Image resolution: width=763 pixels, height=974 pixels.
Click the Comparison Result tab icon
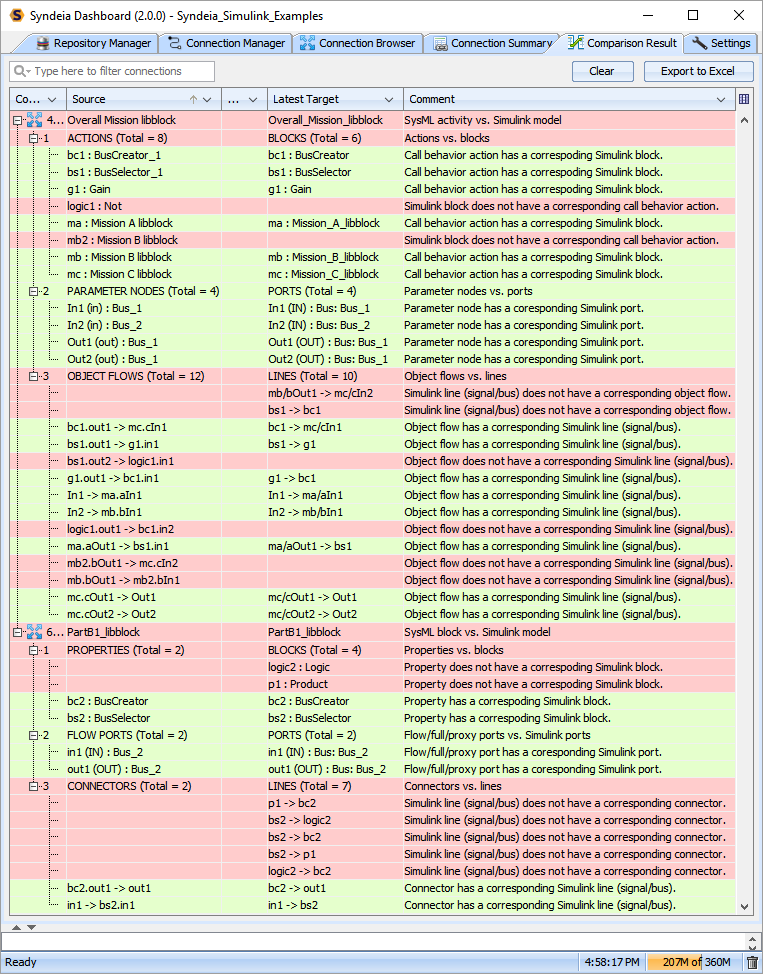point(575,43)
